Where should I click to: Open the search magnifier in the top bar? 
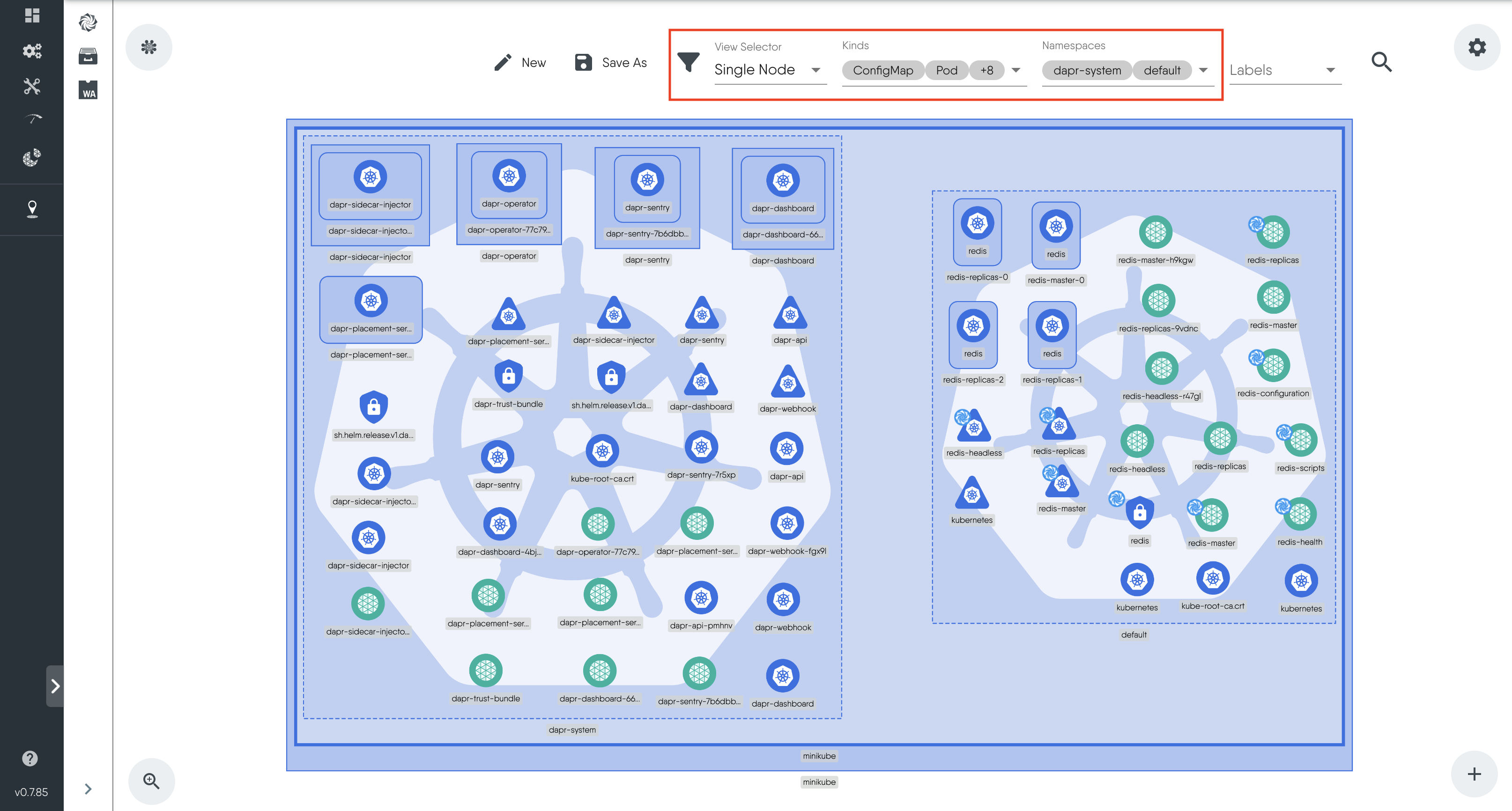tap(1382, 62)
